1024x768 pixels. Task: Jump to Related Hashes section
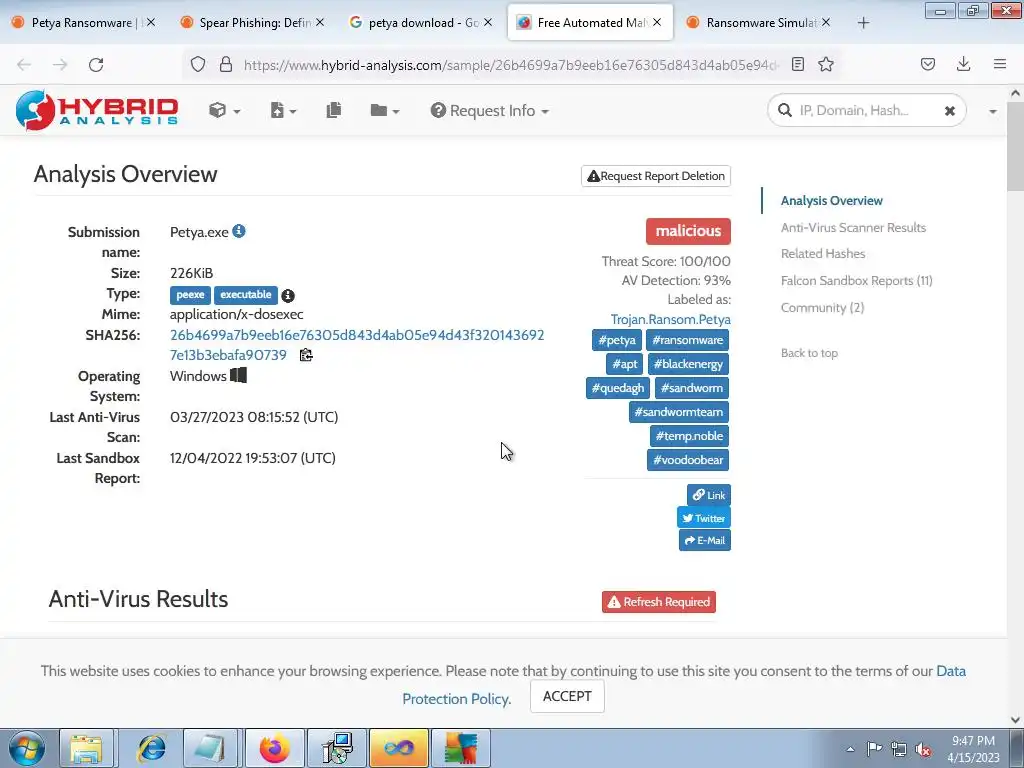(x=823, y=253)
